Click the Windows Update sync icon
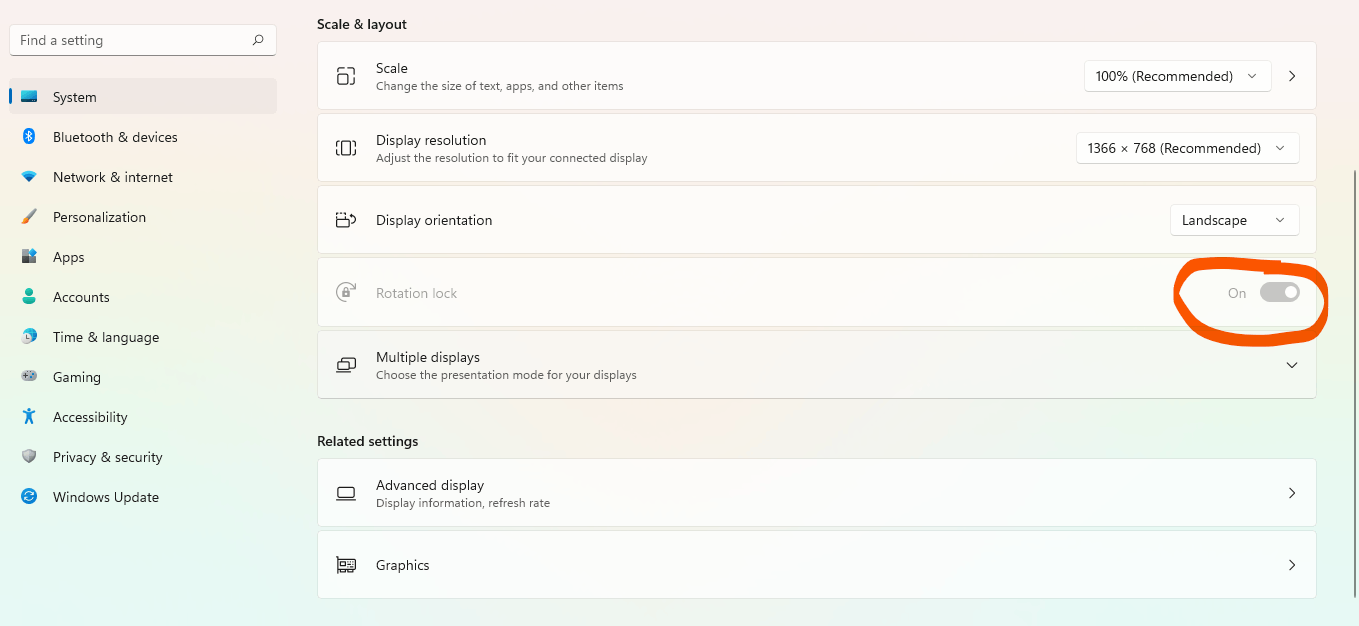Viewport: 1359px width, 626px height. point(29,497)
